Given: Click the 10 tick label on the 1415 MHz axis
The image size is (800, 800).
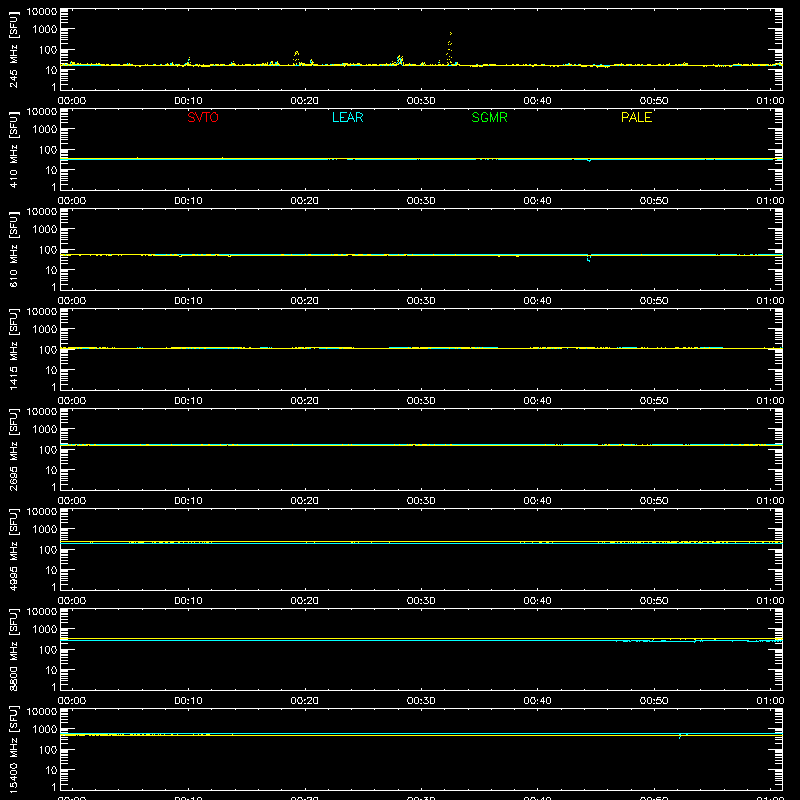Looking at the screenshot, I should (x=51, y=370).
